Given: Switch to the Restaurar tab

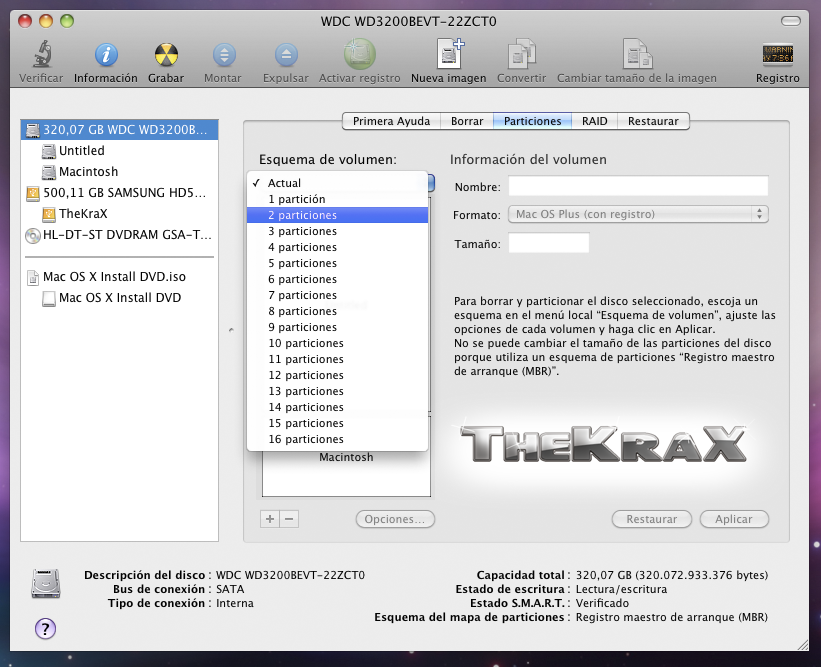Looking at the screenshot, I should [x=653, y=121].
